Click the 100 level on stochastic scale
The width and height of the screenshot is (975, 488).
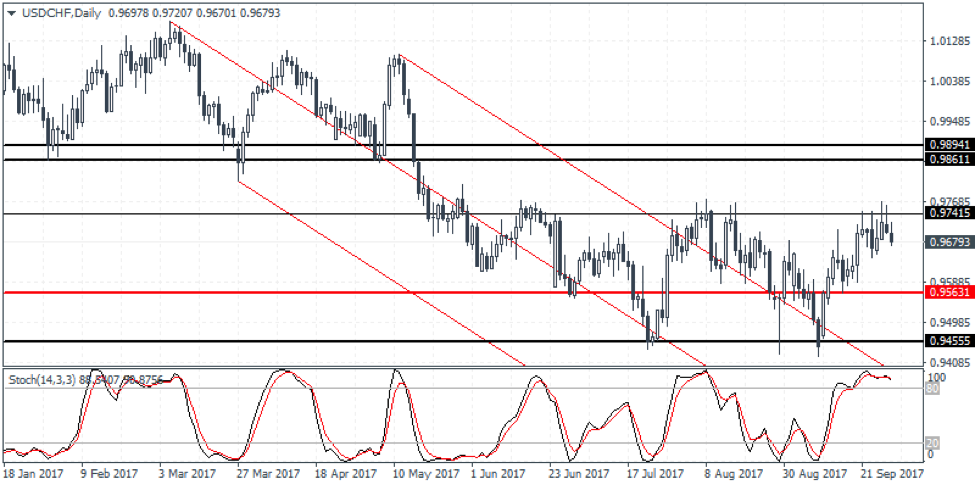[x=933, y=378]
